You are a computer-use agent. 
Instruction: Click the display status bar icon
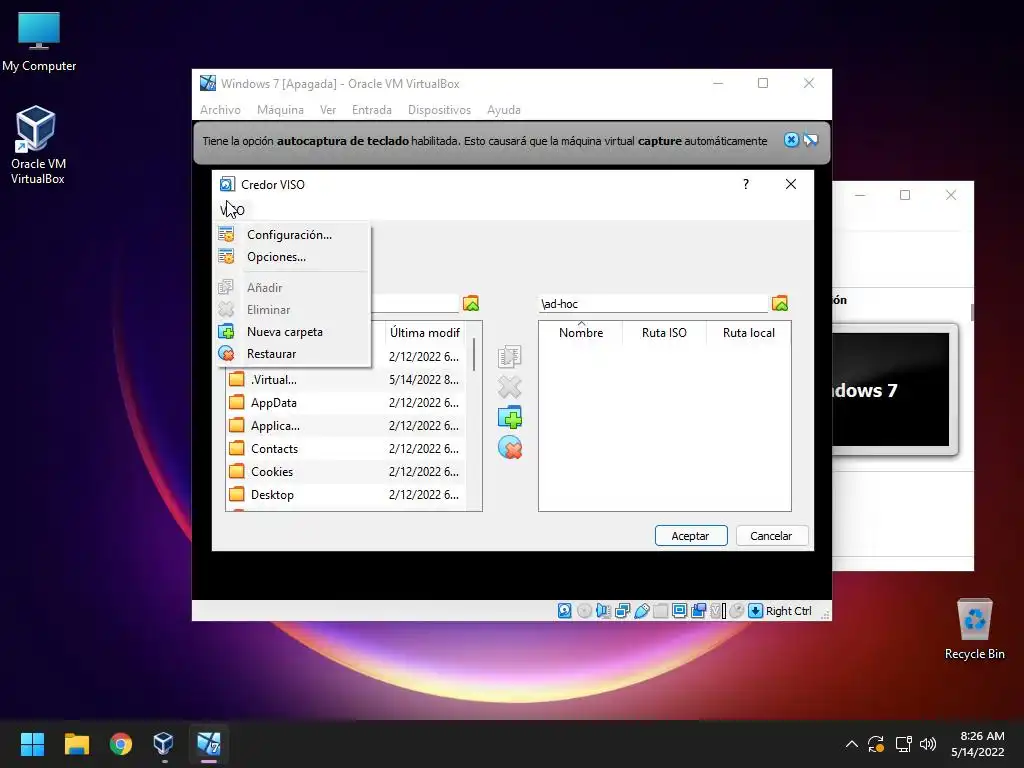(679, 611)
